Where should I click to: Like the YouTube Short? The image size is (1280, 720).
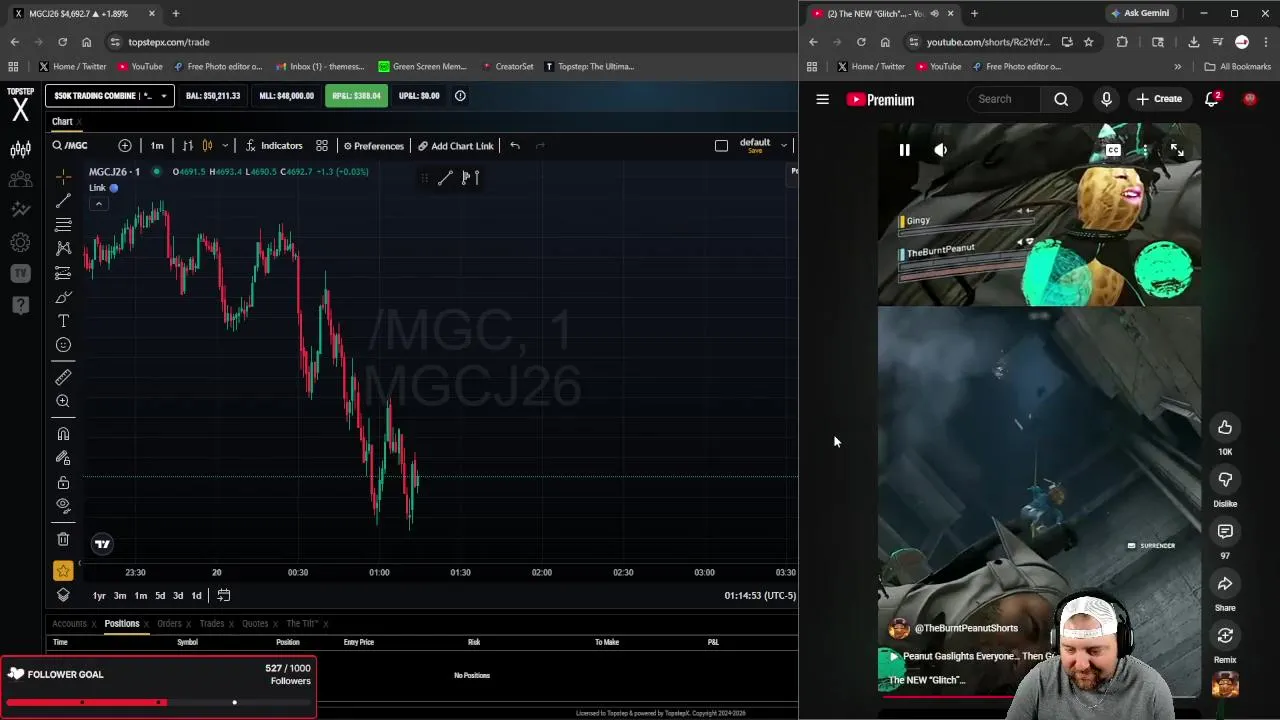1225,428
